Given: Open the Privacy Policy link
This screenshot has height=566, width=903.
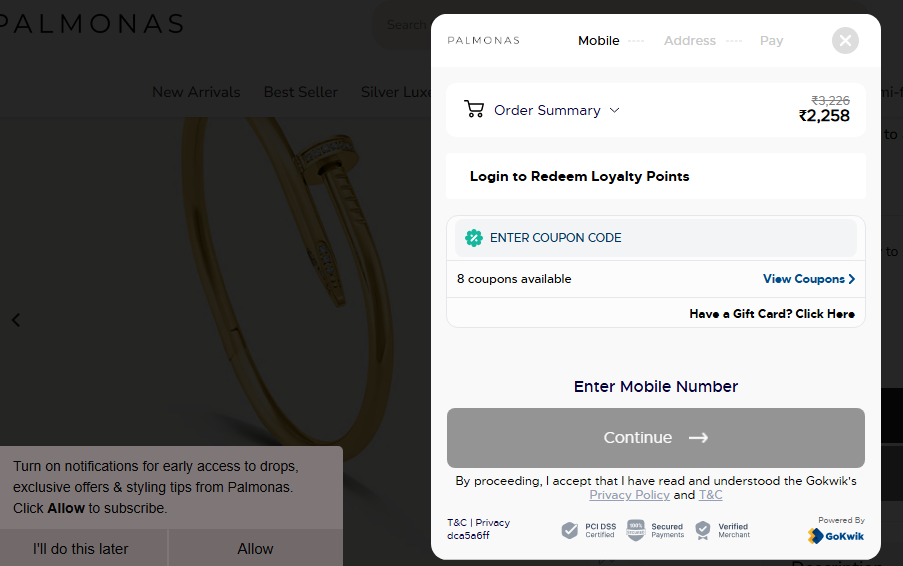Looking at the screenshot, I should (x=629, y=495).
